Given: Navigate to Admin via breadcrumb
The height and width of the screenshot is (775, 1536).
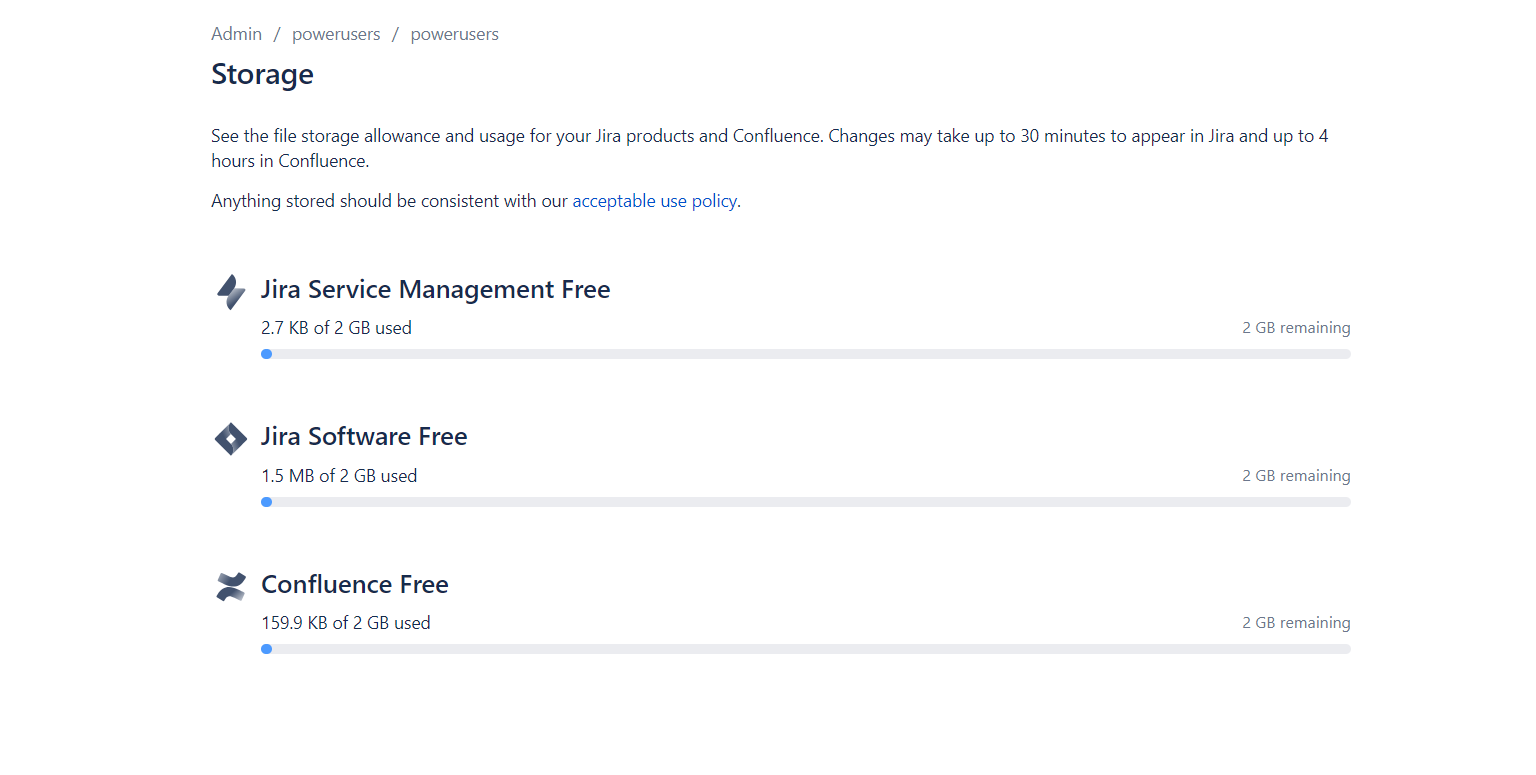Looking at the screenshot, I should 236,33.
